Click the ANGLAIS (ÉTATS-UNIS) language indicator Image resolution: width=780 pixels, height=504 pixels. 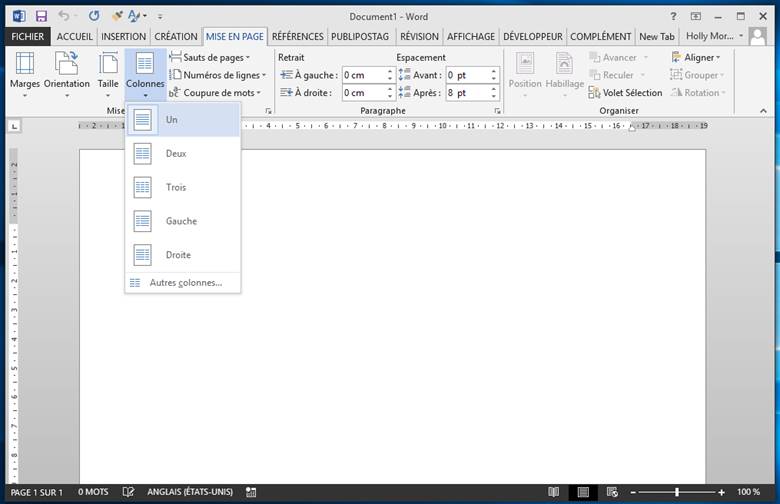(191, 492)
